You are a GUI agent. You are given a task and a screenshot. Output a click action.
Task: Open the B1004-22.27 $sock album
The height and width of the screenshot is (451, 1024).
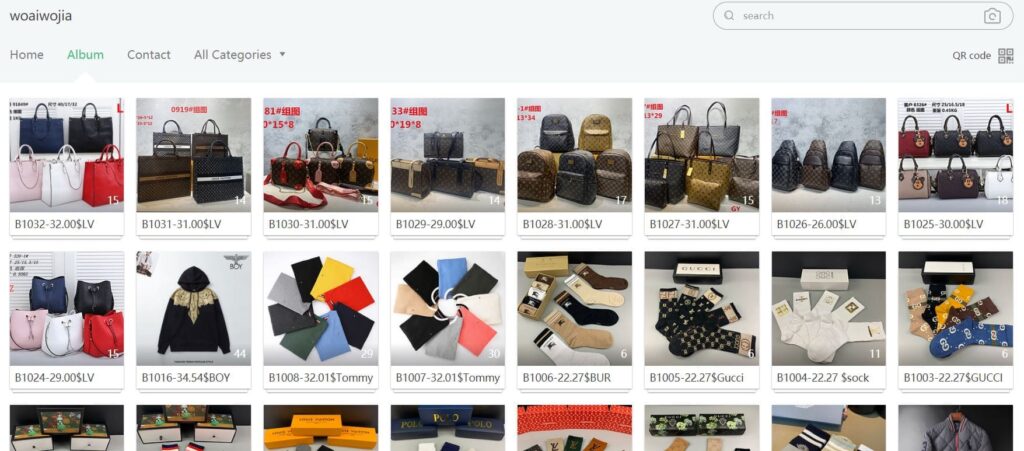coord(829,308)
